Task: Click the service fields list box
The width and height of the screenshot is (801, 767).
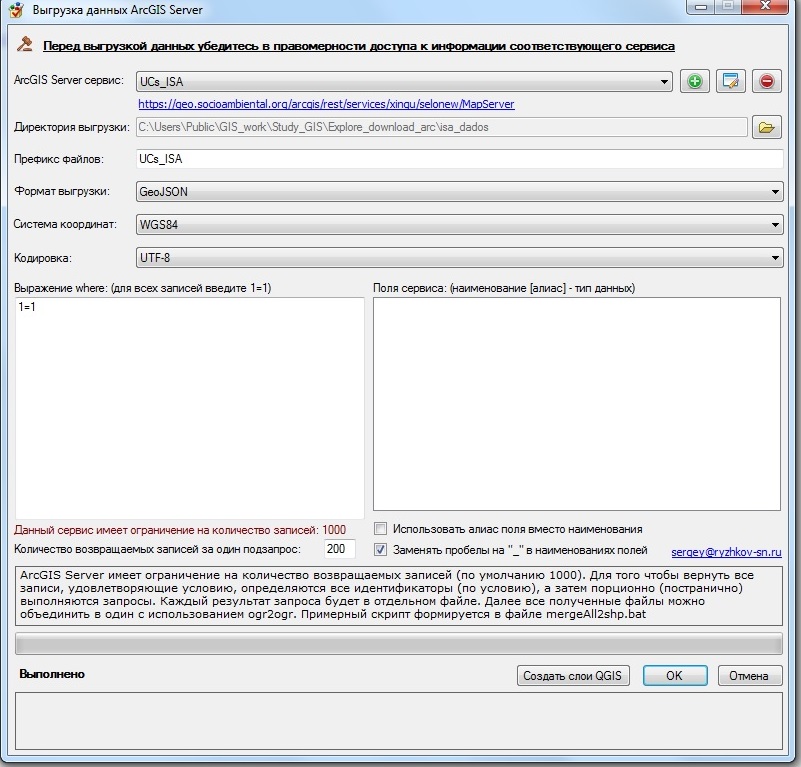Action: tap(577, 404)
